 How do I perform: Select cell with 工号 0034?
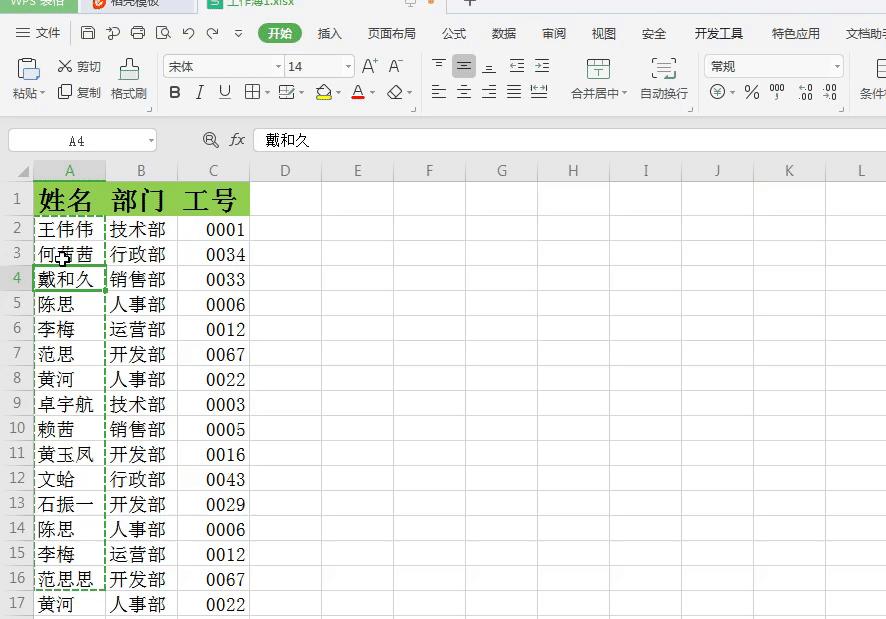(x=214, y=254)
